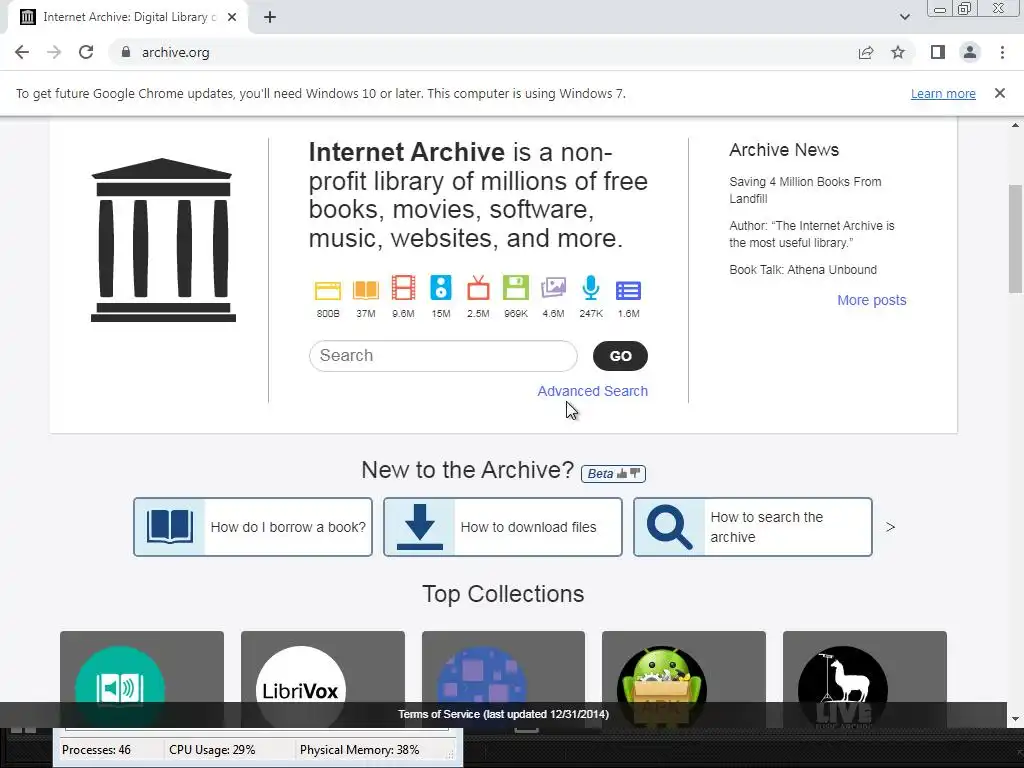Learn more about Chrome updates
Screen dimensions: 1024x768
pyautogui.click(x=943, y=93)
